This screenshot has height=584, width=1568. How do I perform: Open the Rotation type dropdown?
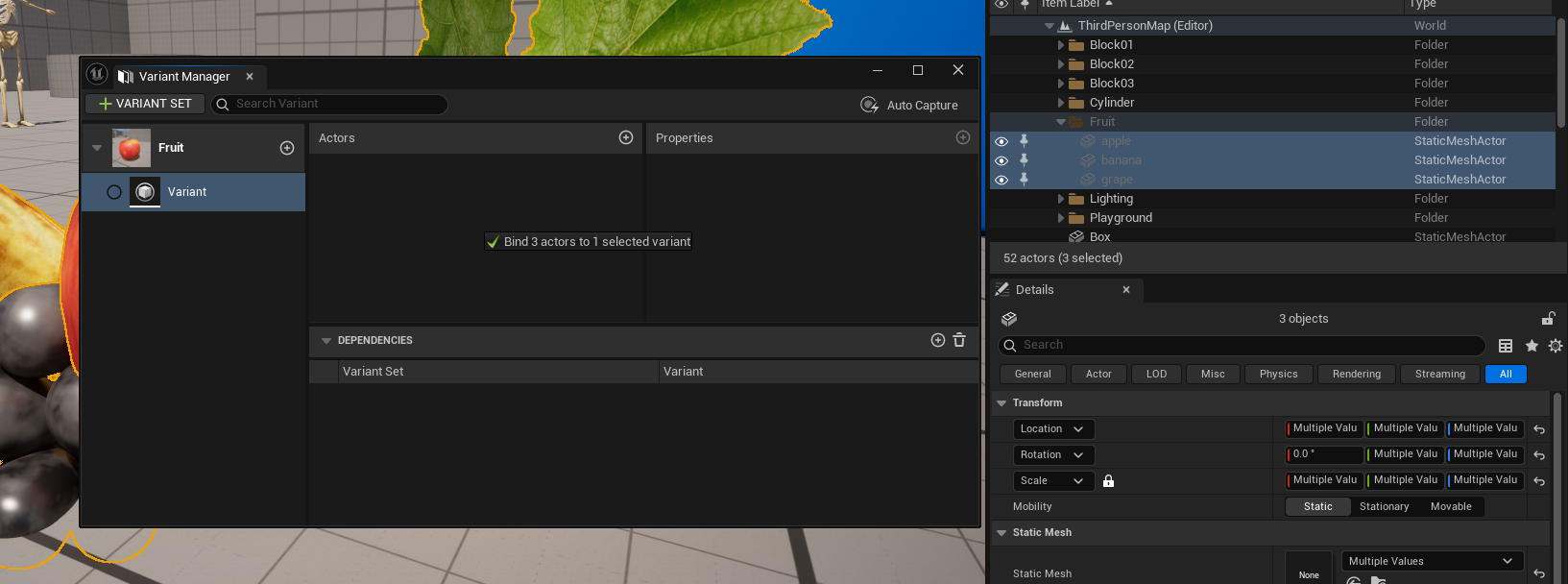coord(1053,455)
